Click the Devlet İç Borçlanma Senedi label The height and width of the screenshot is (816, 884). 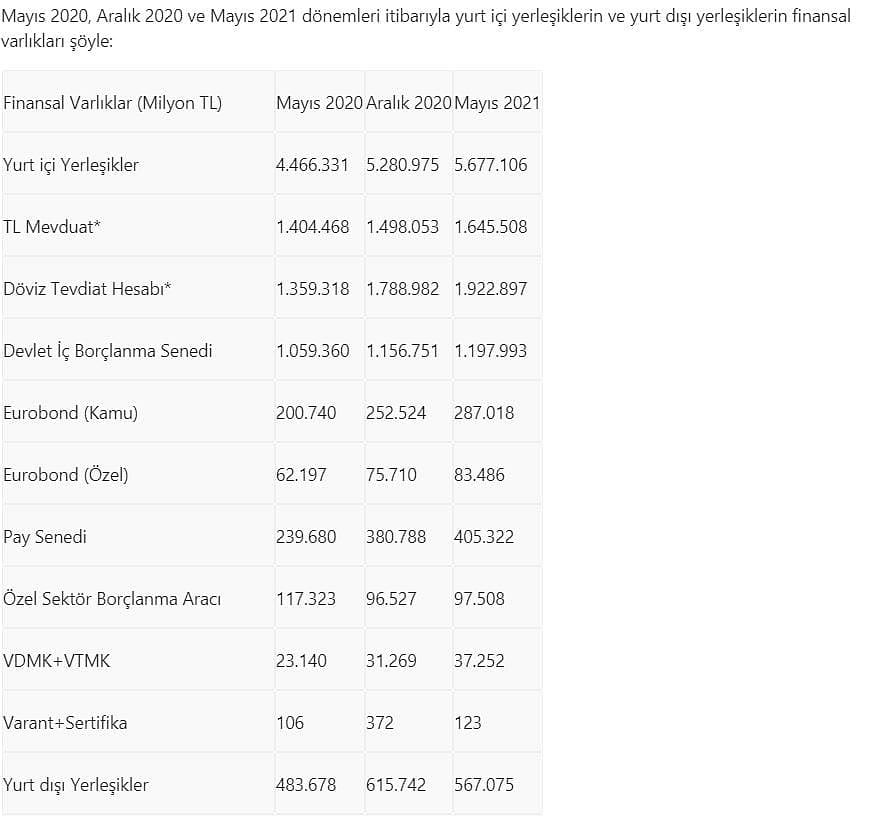coord(108,351)
